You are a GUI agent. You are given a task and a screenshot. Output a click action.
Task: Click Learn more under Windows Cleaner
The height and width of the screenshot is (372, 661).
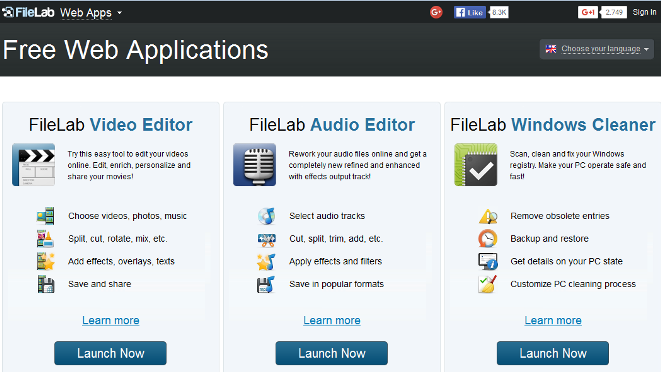coord(553,321)
